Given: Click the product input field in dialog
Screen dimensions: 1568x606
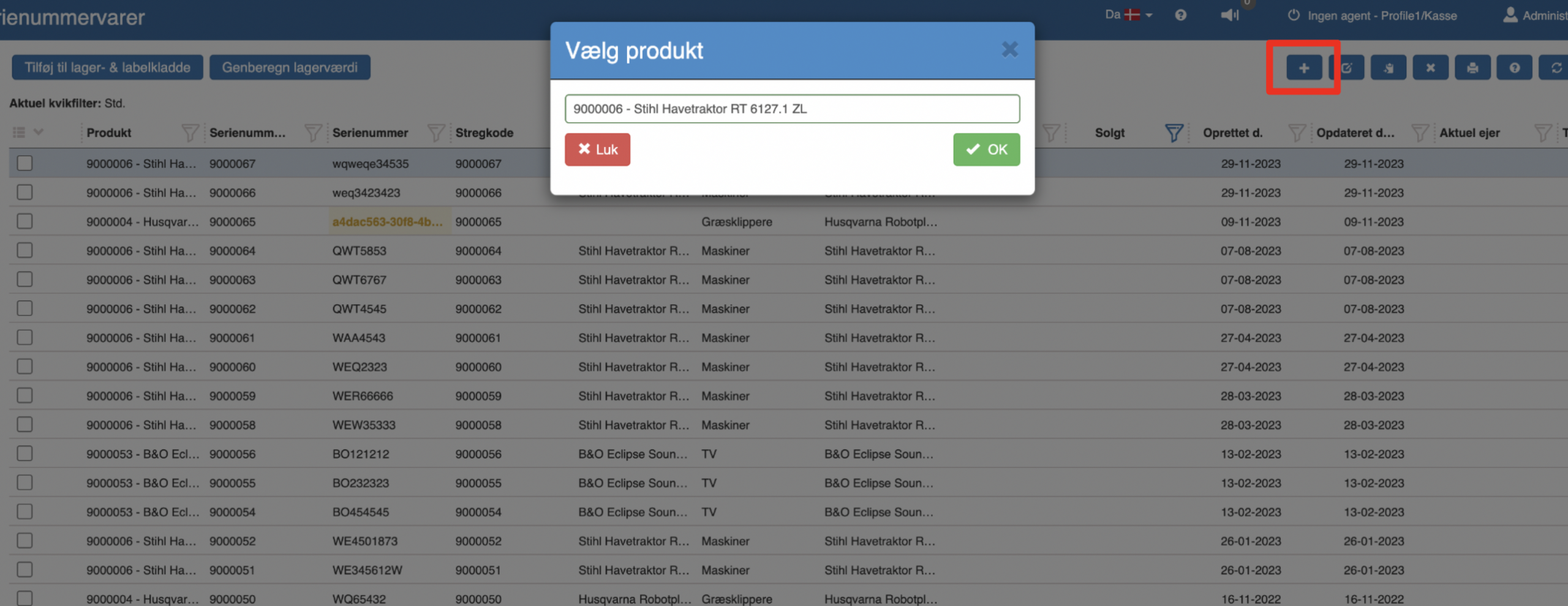Looking at the screenshot, I should (x=792, y=109).
